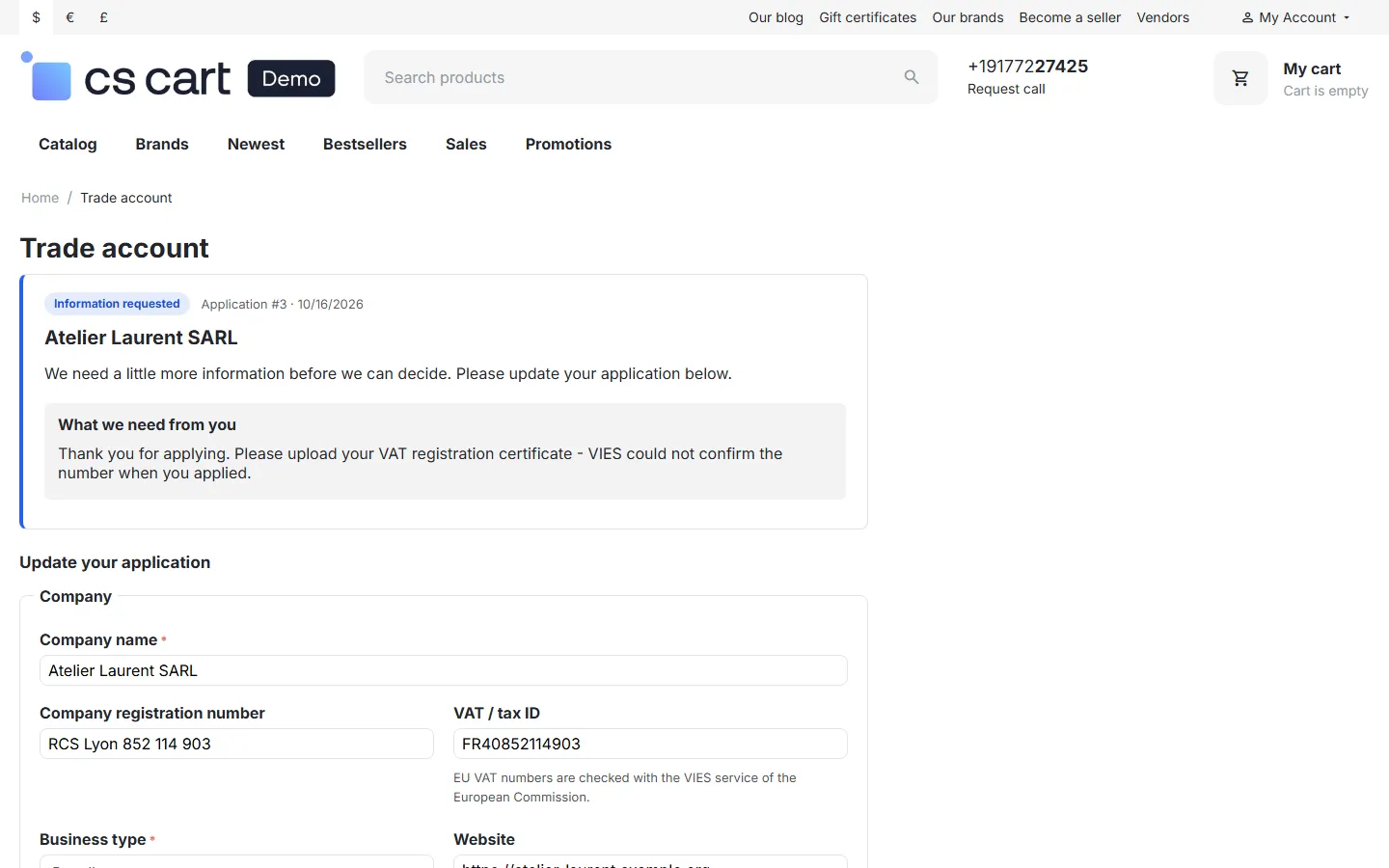
Task: Click the Company name input field
Action: pyautogui.click(x=444, y=670)
